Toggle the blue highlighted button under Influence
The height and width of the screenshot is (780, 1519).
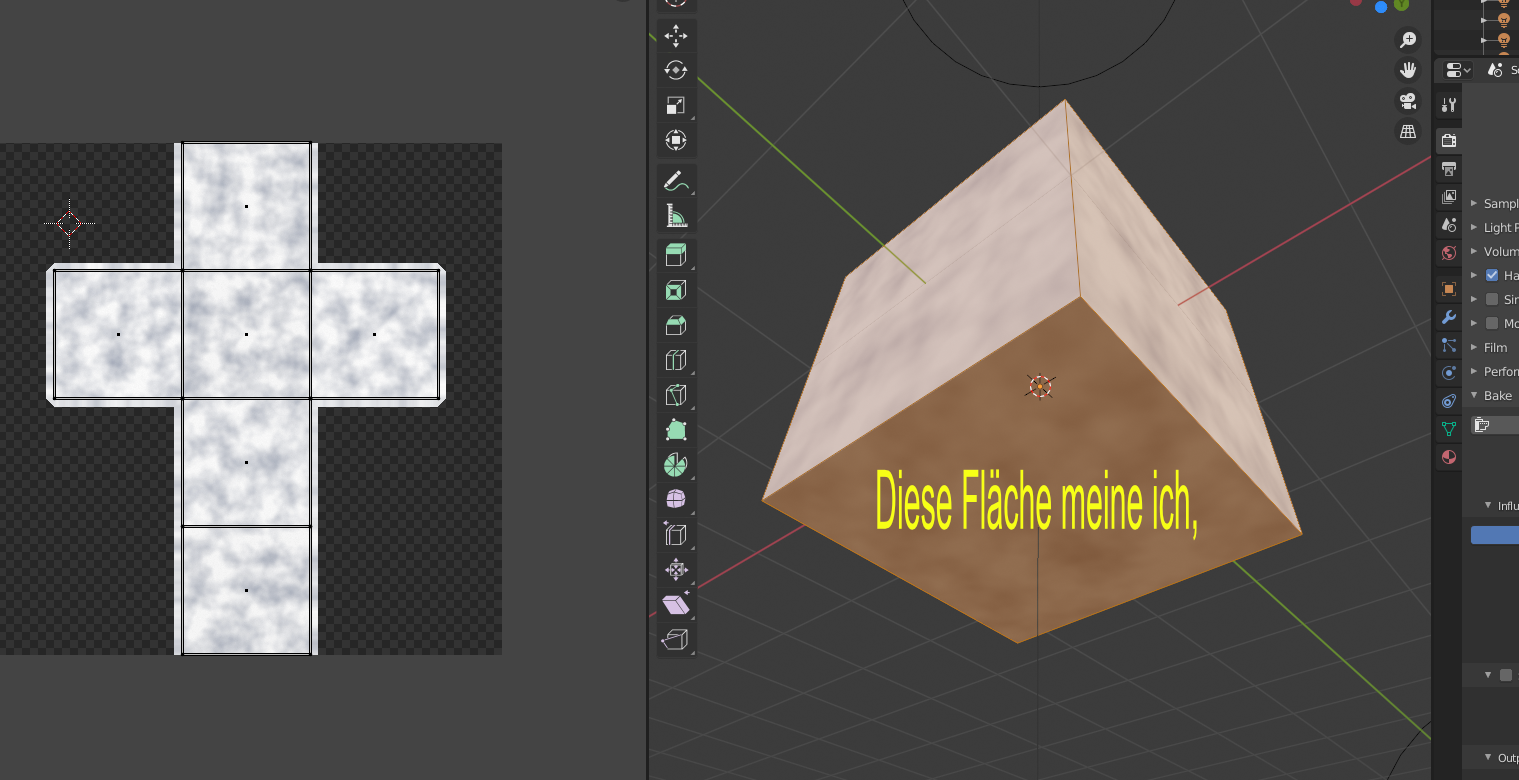tap(1495, 535)
